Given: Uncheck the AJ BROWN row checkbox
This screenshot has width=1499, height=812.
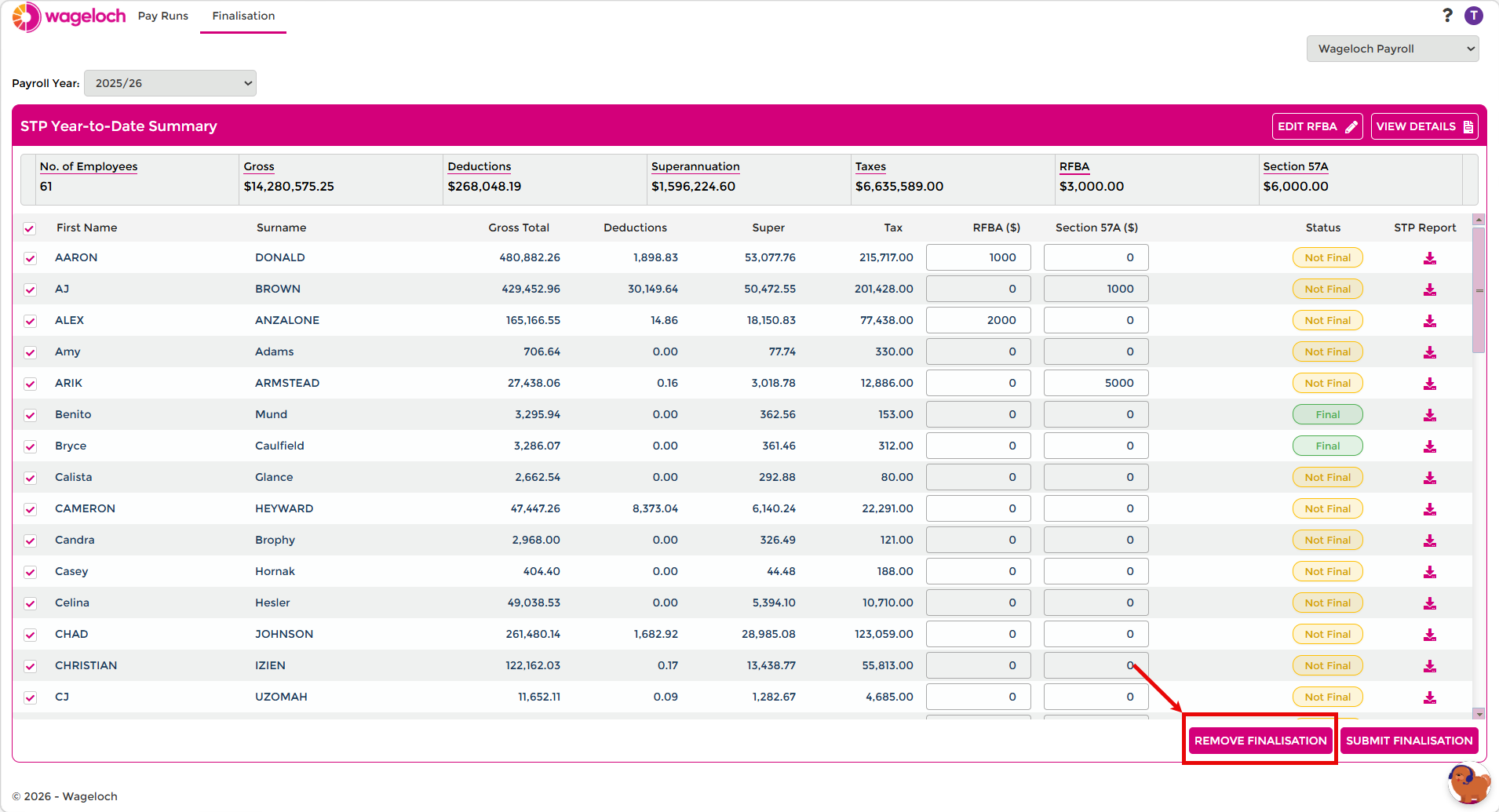Looking at the screenshot, I should [x=30, y=289].
